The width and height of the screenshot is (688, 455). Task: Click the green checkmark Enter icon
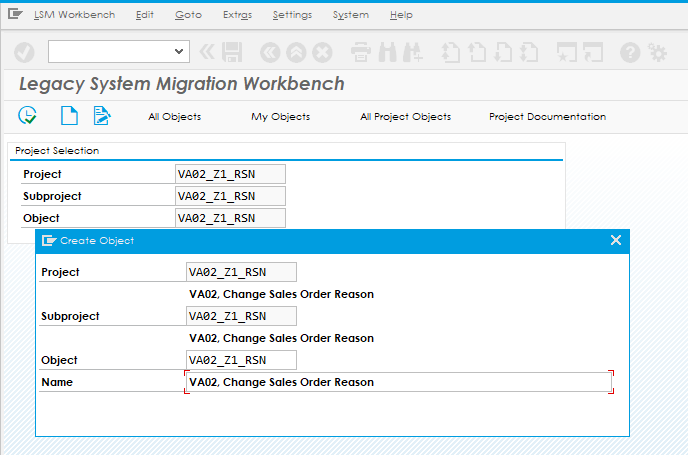25,52
